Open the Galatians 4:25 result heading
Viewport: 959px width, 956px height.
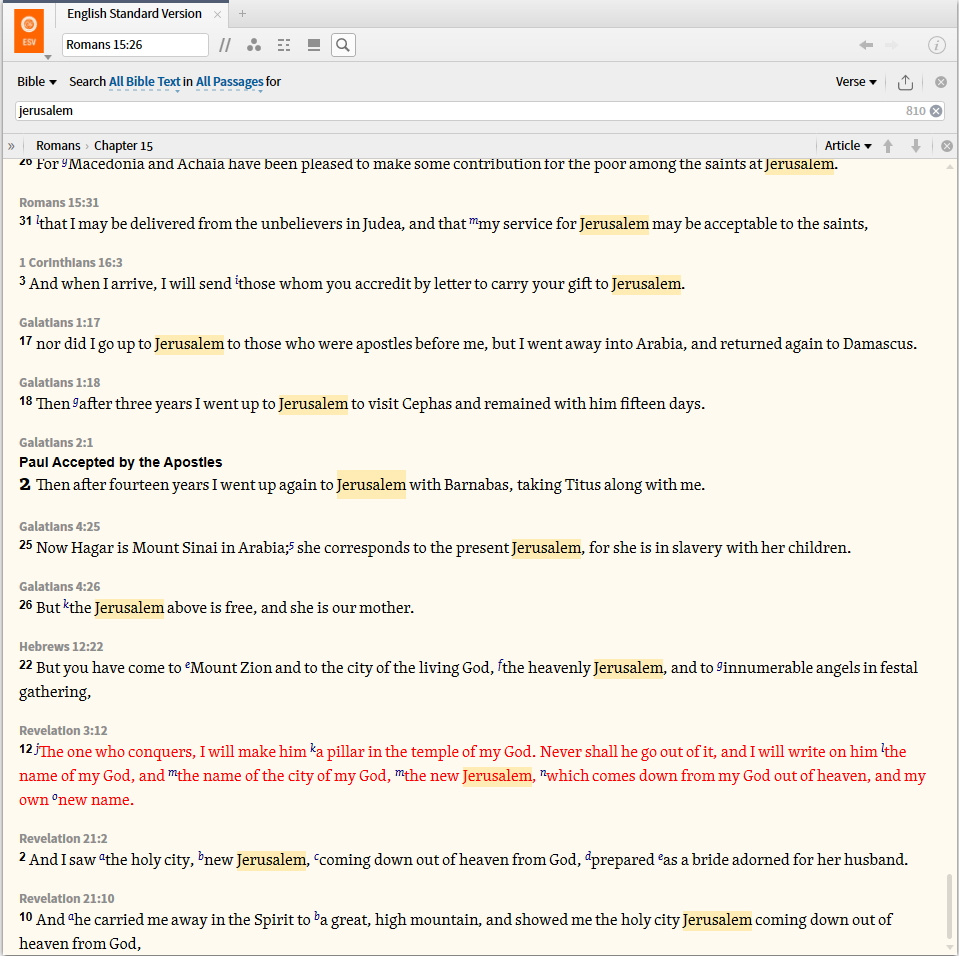point(59,527)
